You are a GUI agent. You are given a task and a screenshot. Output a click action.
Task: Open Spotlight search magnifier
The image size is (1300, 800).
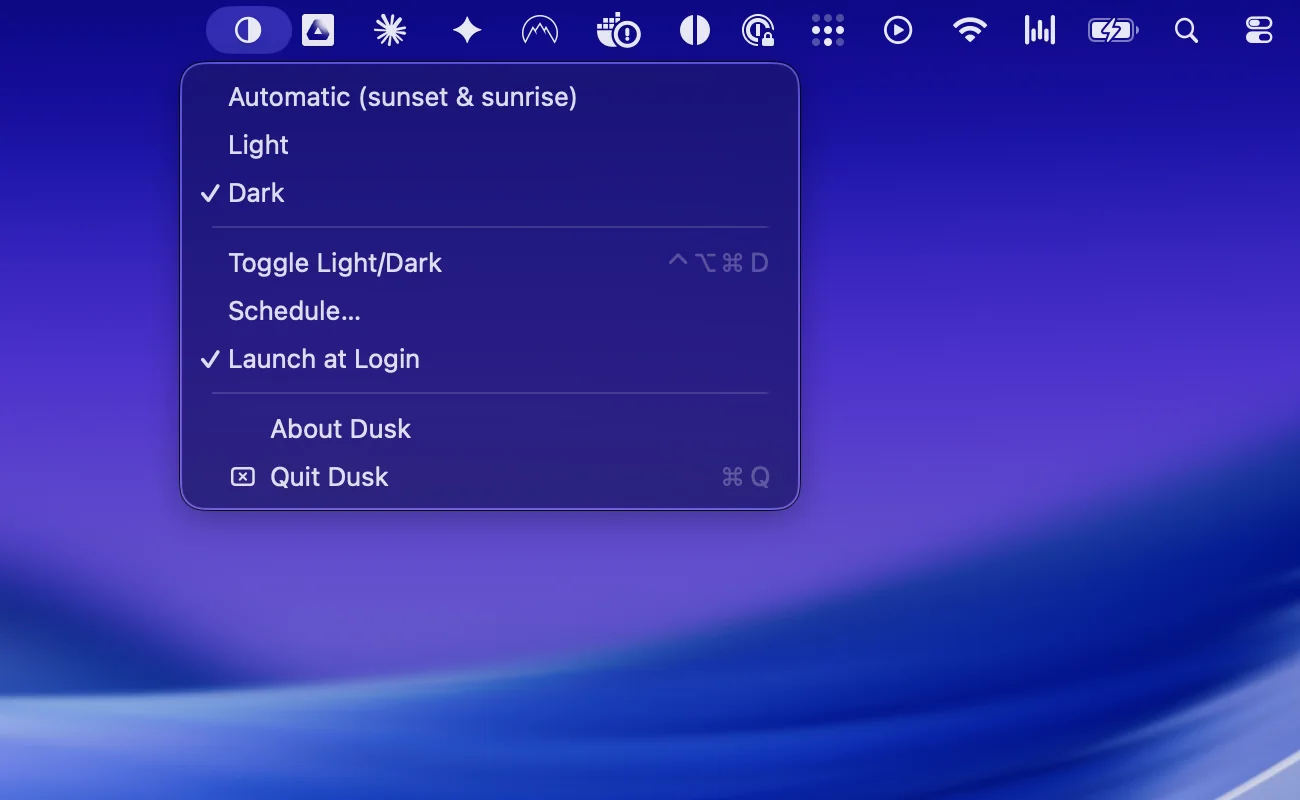point(1186,31)
